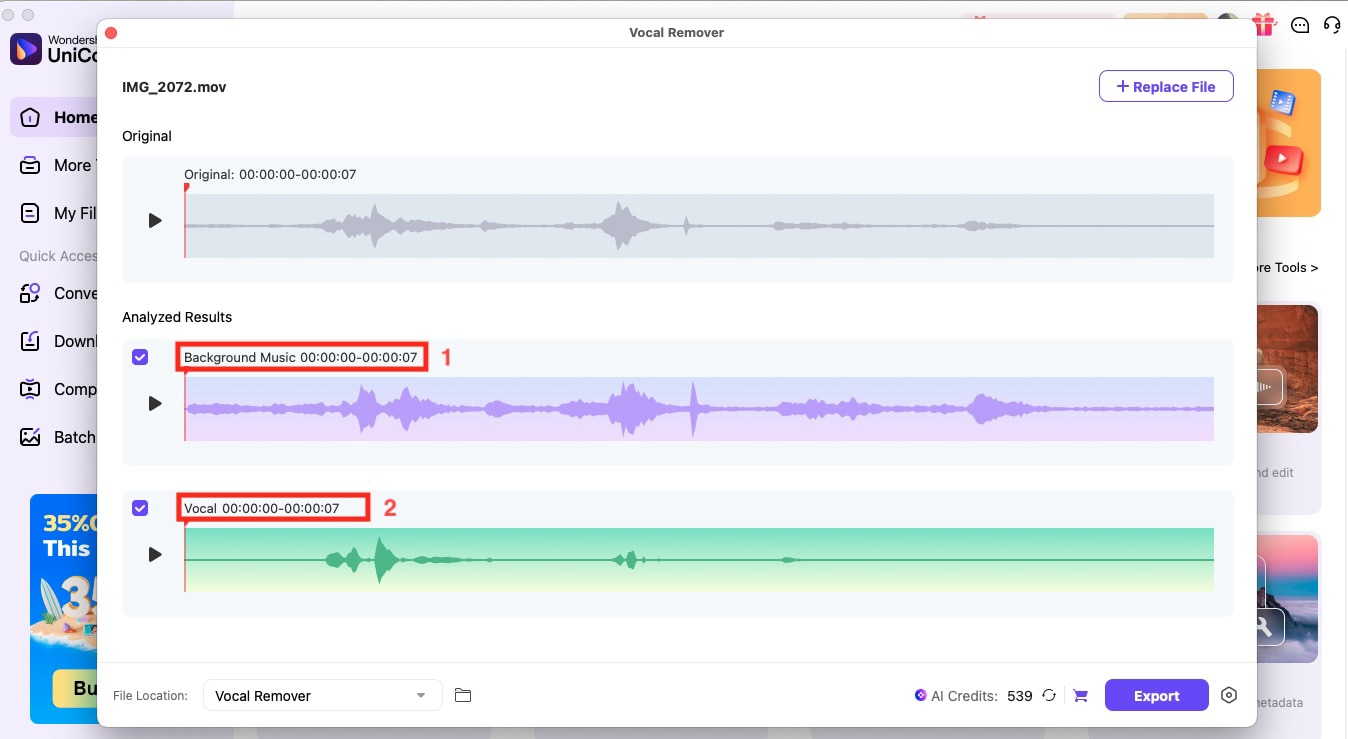This screenshot has height=739, width=1348.
Task: Uncheck the Background Music checkbox
Action: pos(140,357)
